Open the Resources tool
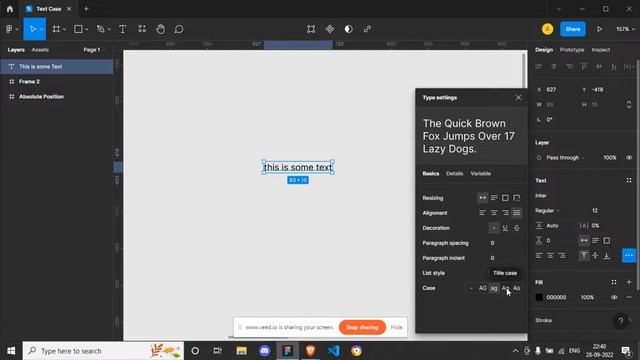This screenshot has width=640, height=360. 142,29
